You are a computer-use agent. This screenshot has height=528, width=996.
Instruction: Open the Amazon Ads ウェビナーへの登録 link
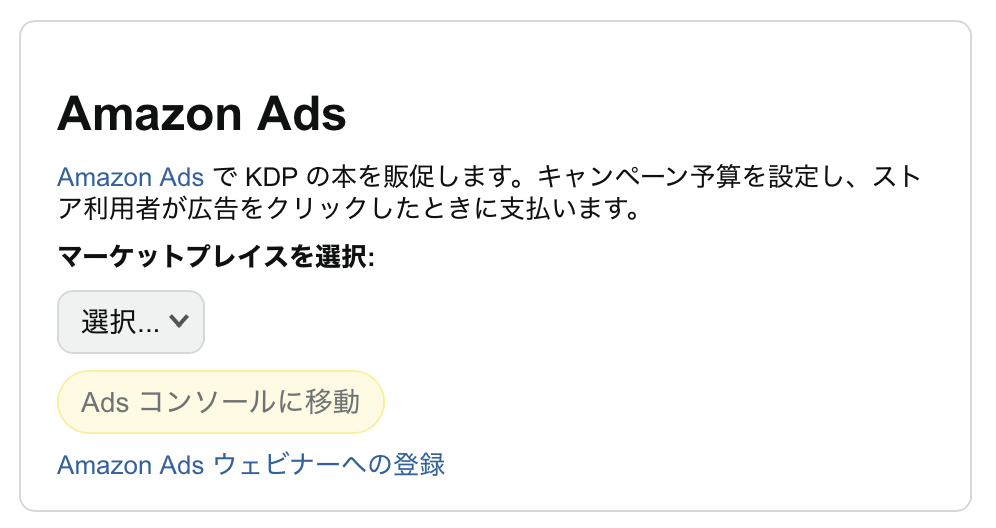click(x=251, y=465)
